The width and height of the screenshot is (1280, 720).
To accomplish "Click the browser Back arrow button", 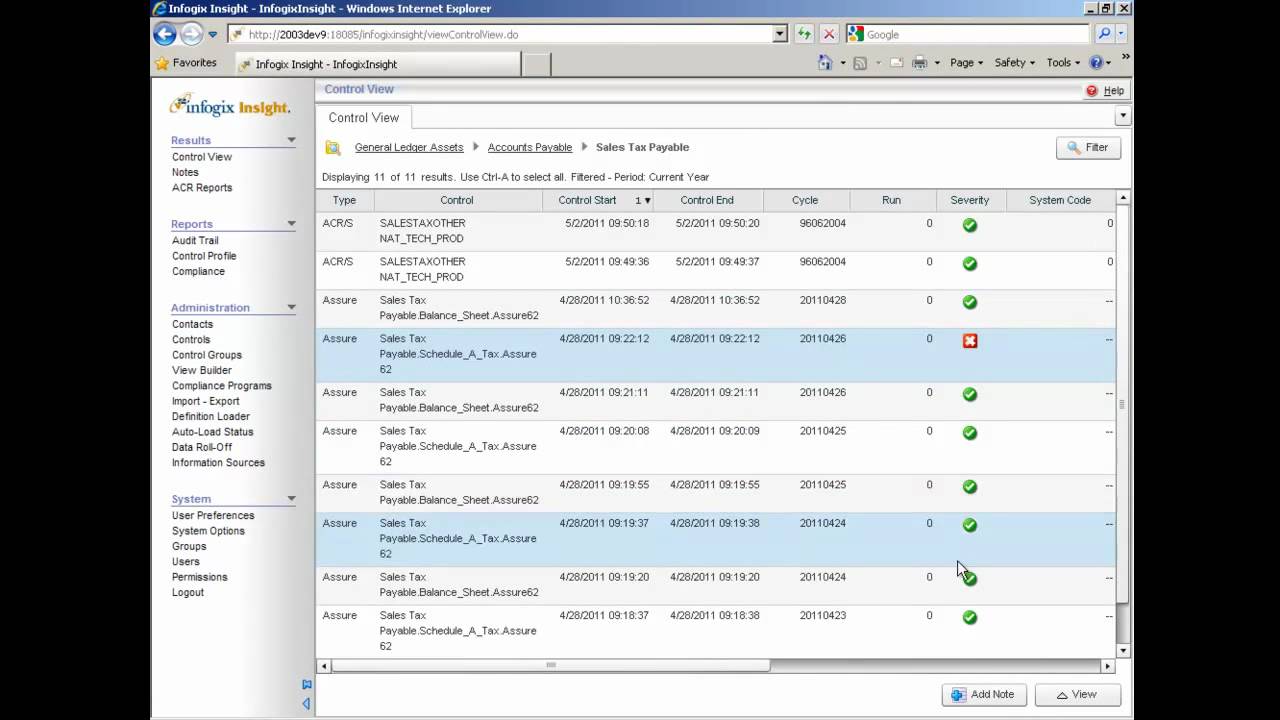I will 165,34.
